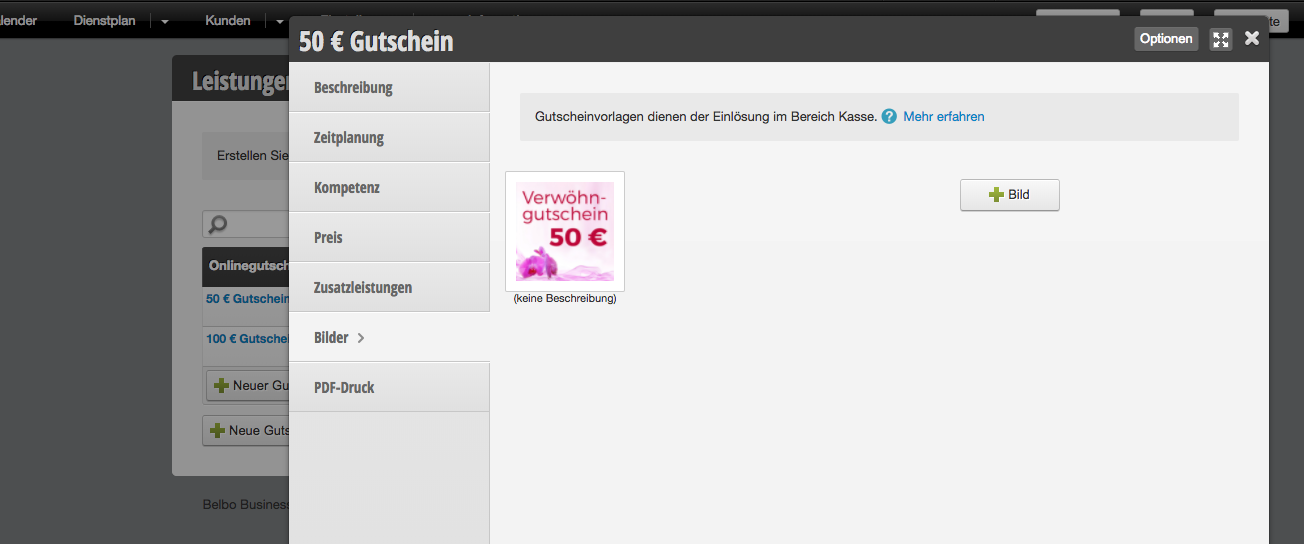Screen dimensions: 1304x544
Task: Toggle fullscreen mode for the dialog
Action: click(x=1220, y=39)
